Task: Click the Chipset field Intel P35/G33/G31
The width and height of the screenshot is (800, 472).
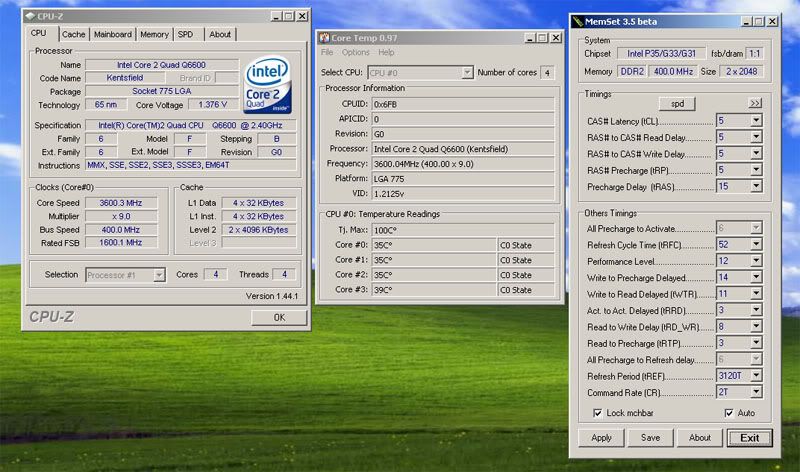Action: pos(661,54)
